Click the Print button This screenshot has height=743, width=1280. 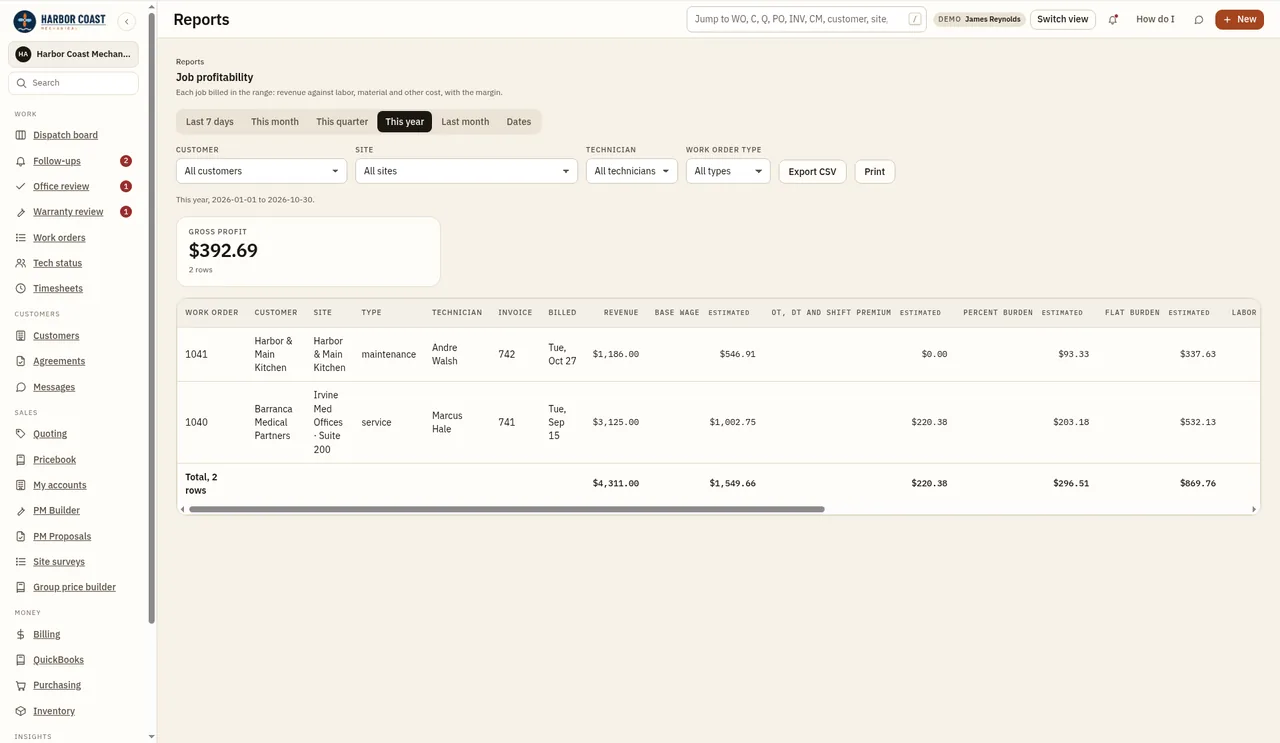(x=875, y=171)
